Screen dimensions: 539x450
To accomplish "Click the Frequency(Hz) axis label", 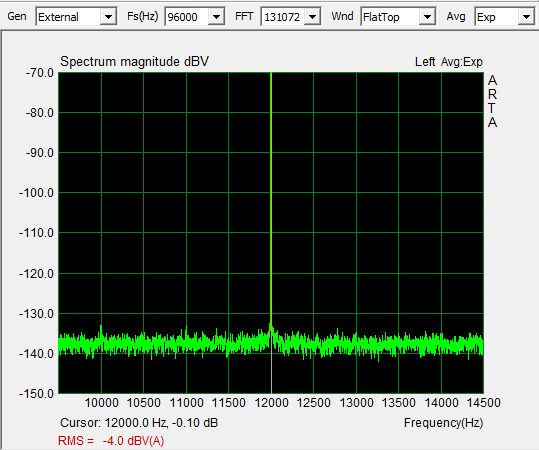I will [x=443, y=422].
